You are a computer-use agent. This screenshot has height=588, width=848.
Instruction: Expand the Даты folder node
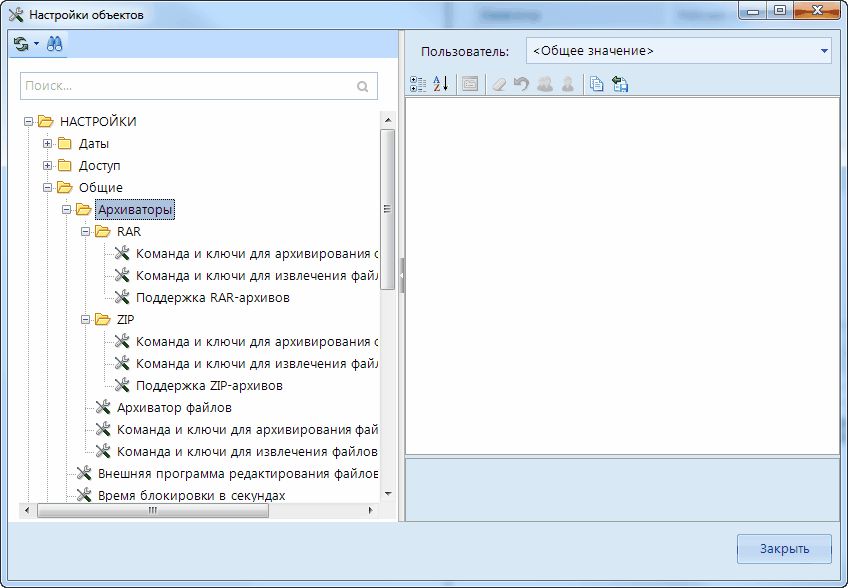[47, 143]
